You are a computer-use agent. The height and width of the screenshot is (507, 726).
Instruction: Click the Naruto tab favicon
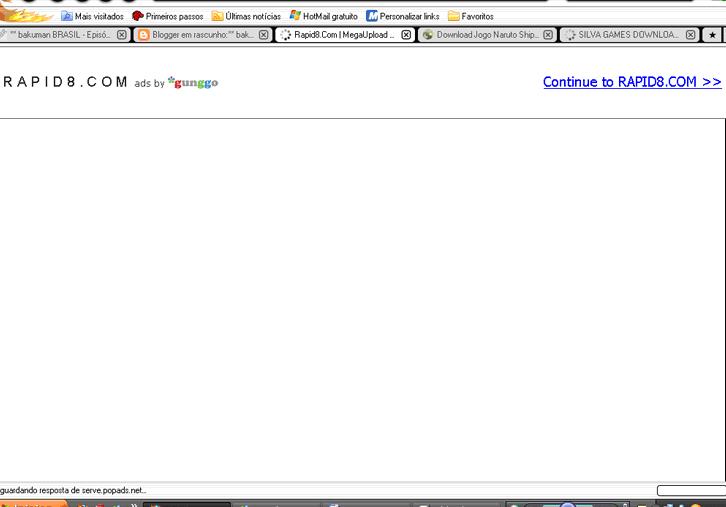click(428, 35)
